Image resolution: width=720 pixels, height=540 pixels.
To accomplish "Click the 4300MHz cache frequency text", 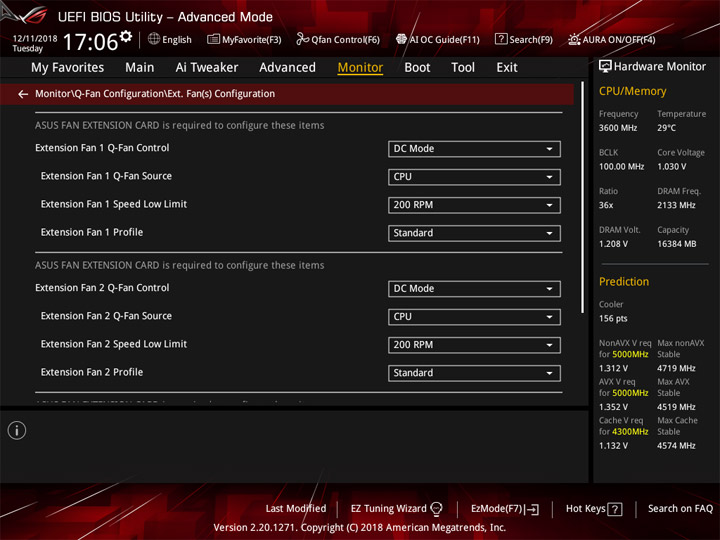I will [x=630, y=432].
